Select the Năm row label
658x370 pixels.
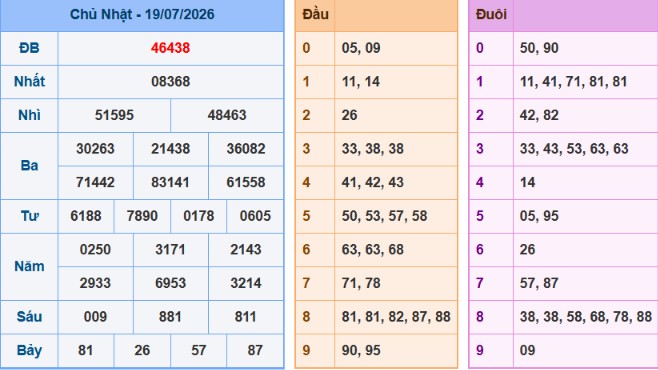[x=29, y=266]
